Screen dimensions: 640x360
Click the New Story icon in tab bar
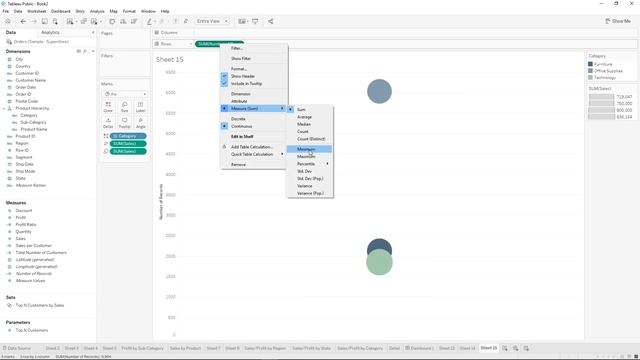click(526, 348)
